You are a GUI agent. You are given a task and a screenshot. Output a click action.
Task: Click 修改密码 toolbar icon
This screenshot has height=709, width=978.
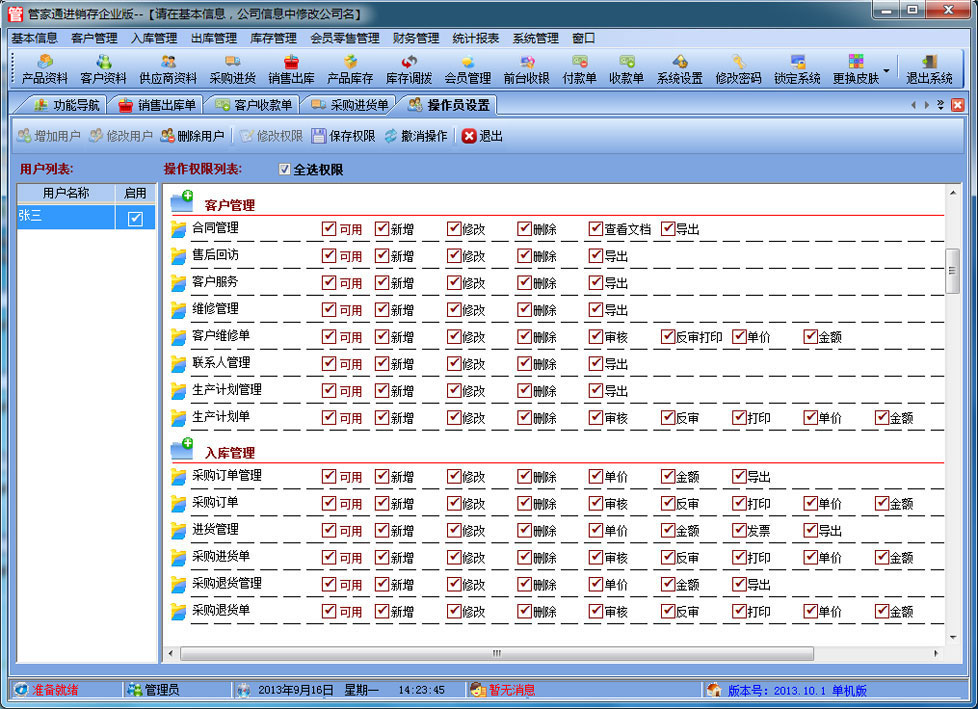pos(738,69)
